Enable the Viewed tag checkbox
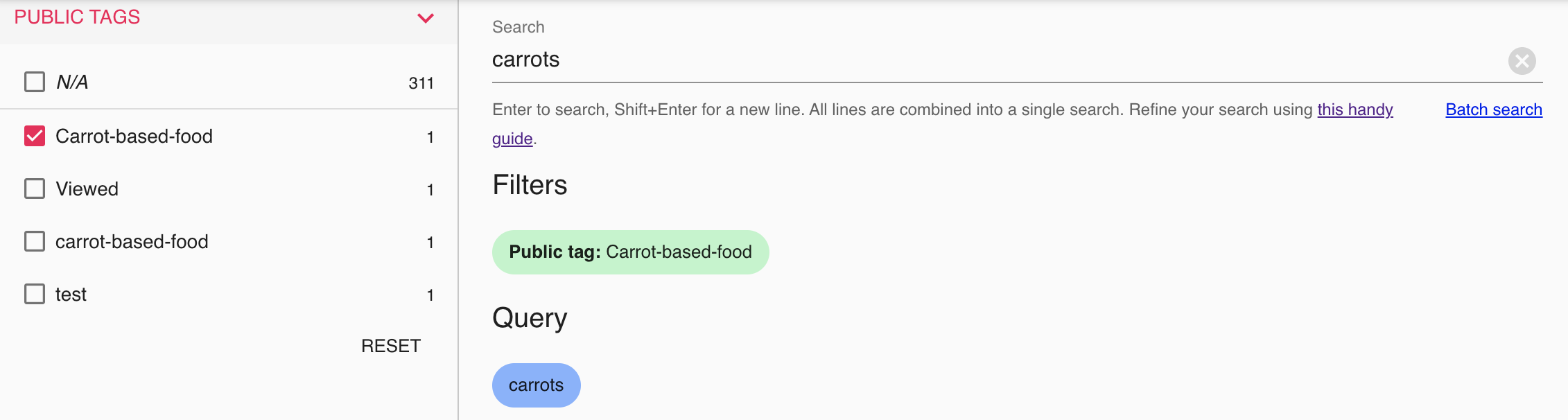The image size is (1568, 420). [35, 189]
